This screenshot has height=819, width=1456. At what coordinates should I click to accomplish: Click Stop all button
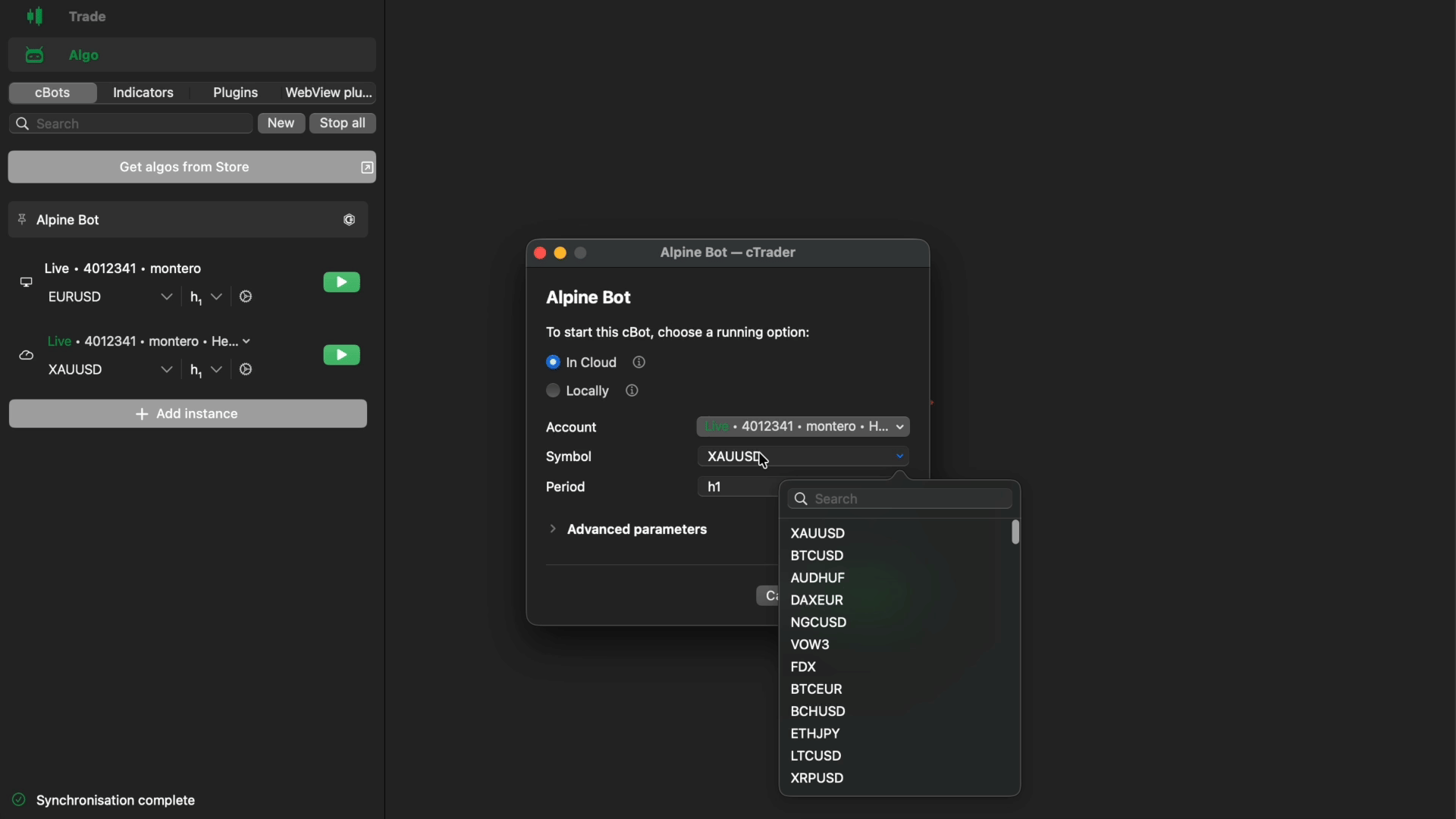coord(343,124)
